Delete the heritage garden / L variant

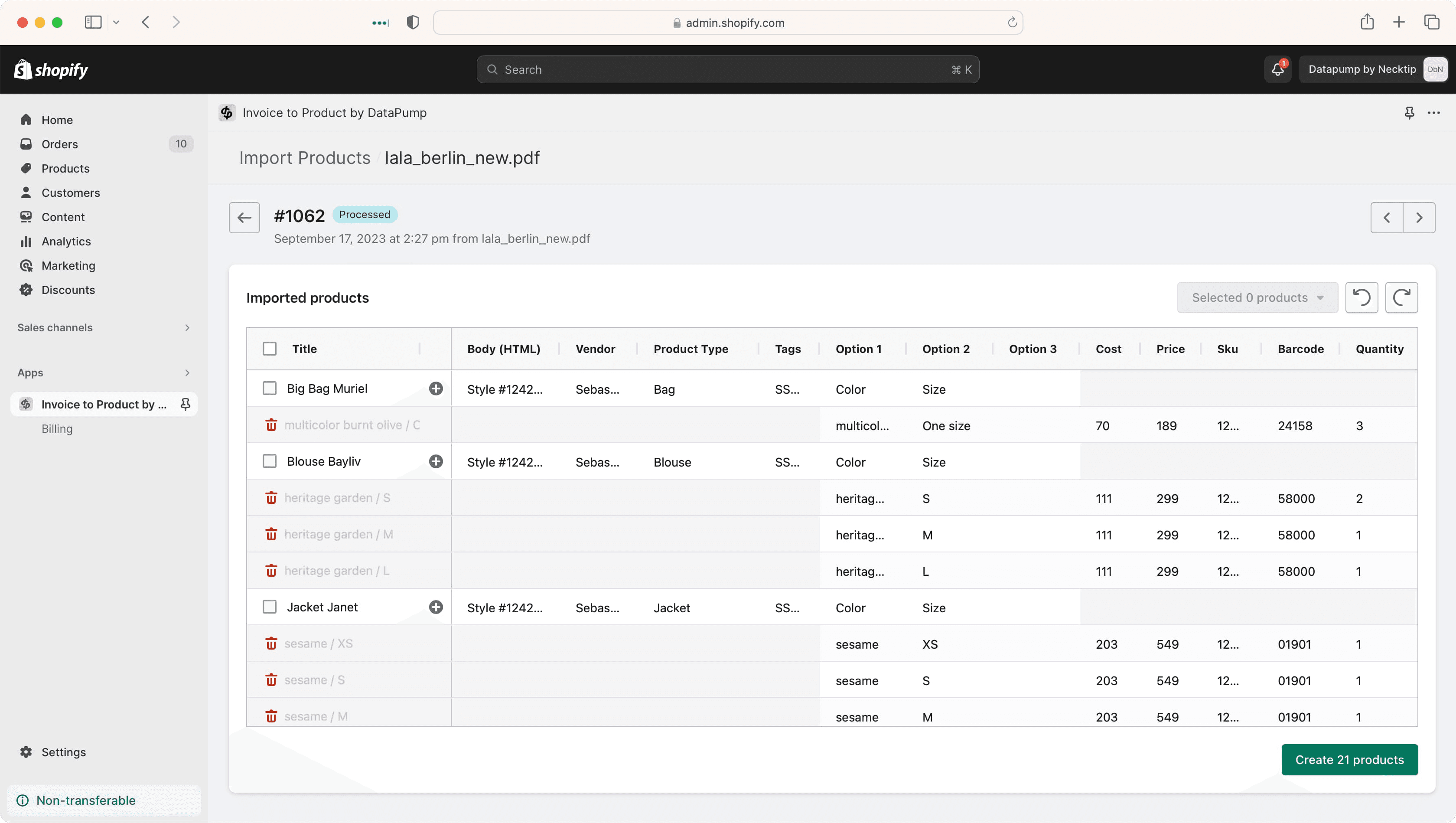click(x=271, y=571)
